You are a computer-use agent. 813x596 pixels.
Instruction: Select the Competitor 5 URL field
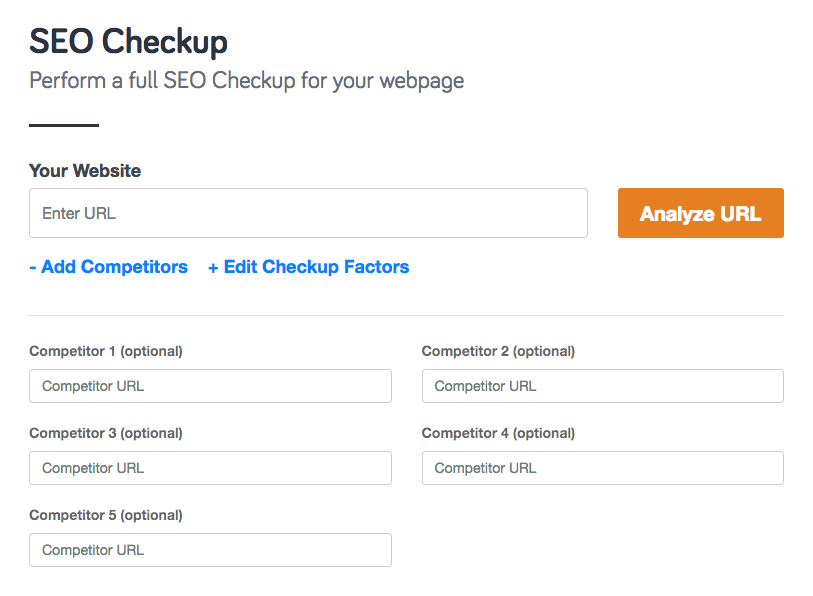(x=210, y=550)
